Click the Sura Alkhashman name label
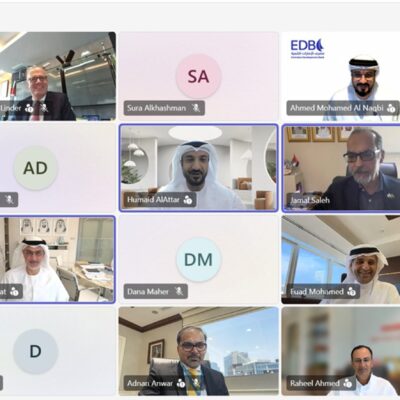The width and height of the screenshot is (400, 400). pyautogui.click(x=156, y=108)
